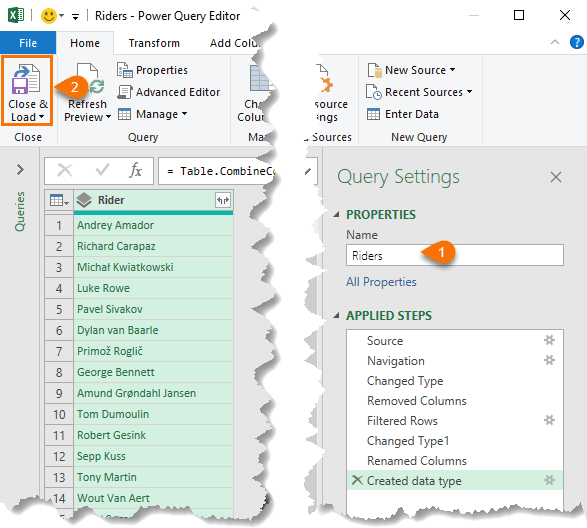Expand the Queries pane chevron
Viewport: 587px width, 528px height.
click(20, 170)
